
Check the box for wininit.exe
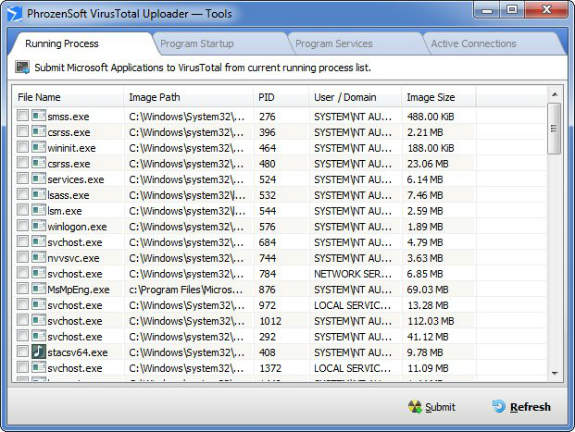click(22, 147)
